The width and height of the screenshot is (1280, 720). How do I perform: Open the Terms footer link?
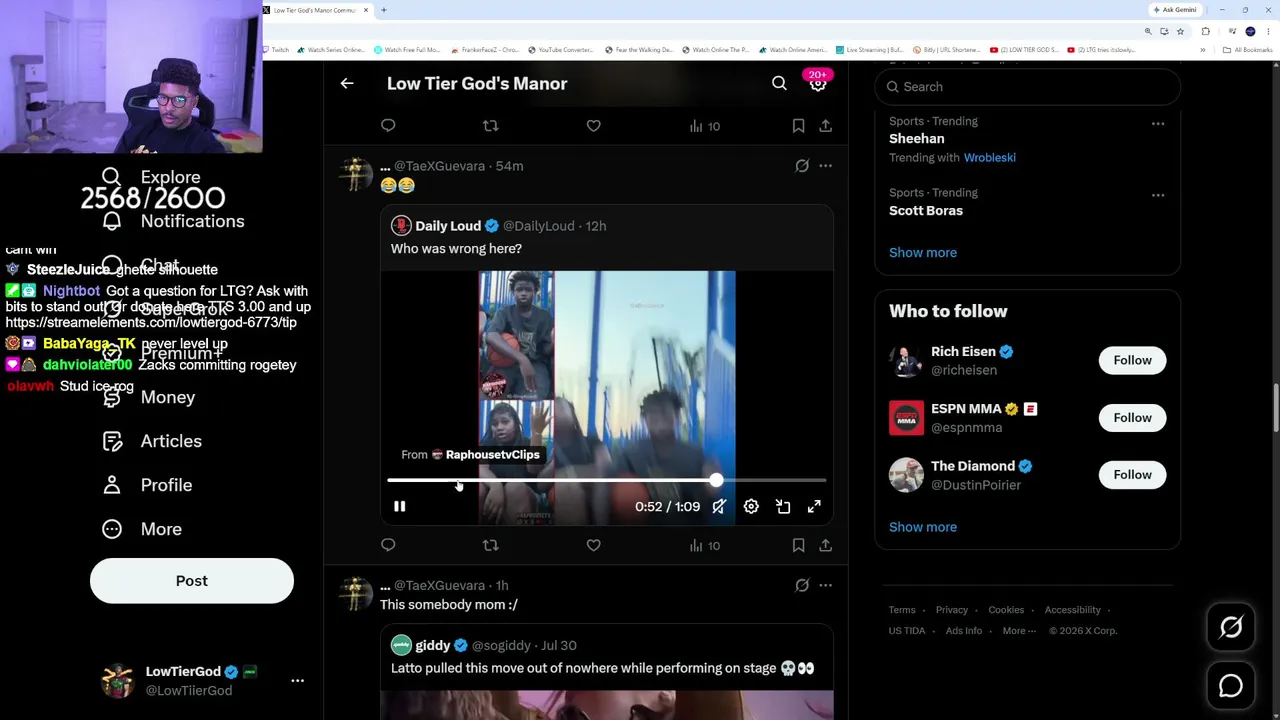coord(902,610)
